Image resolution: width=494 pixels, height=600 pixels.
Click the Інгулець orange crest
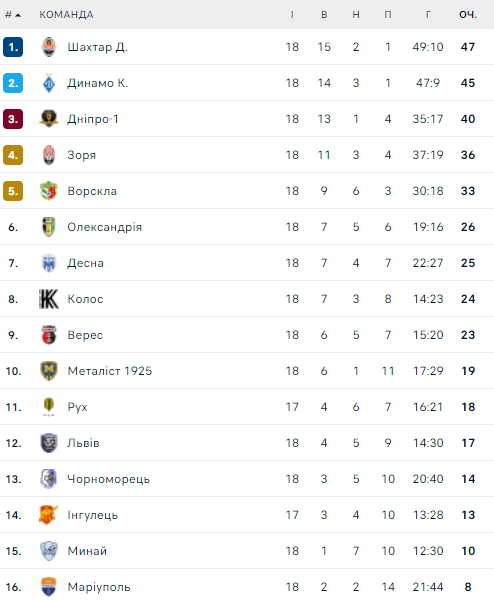point(49,515)
